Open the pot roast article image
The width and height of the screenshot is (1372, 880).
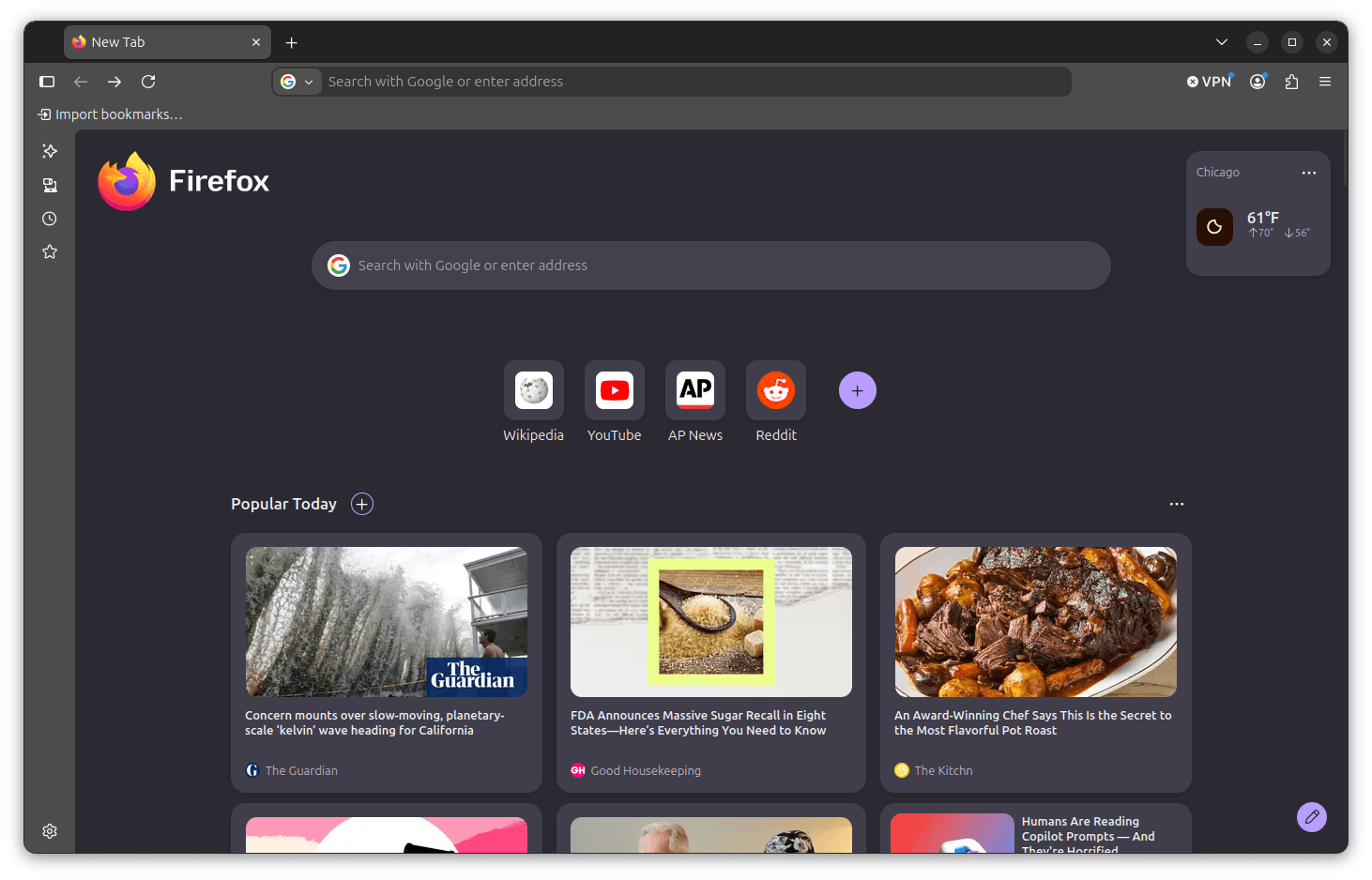click(1036, 622)
